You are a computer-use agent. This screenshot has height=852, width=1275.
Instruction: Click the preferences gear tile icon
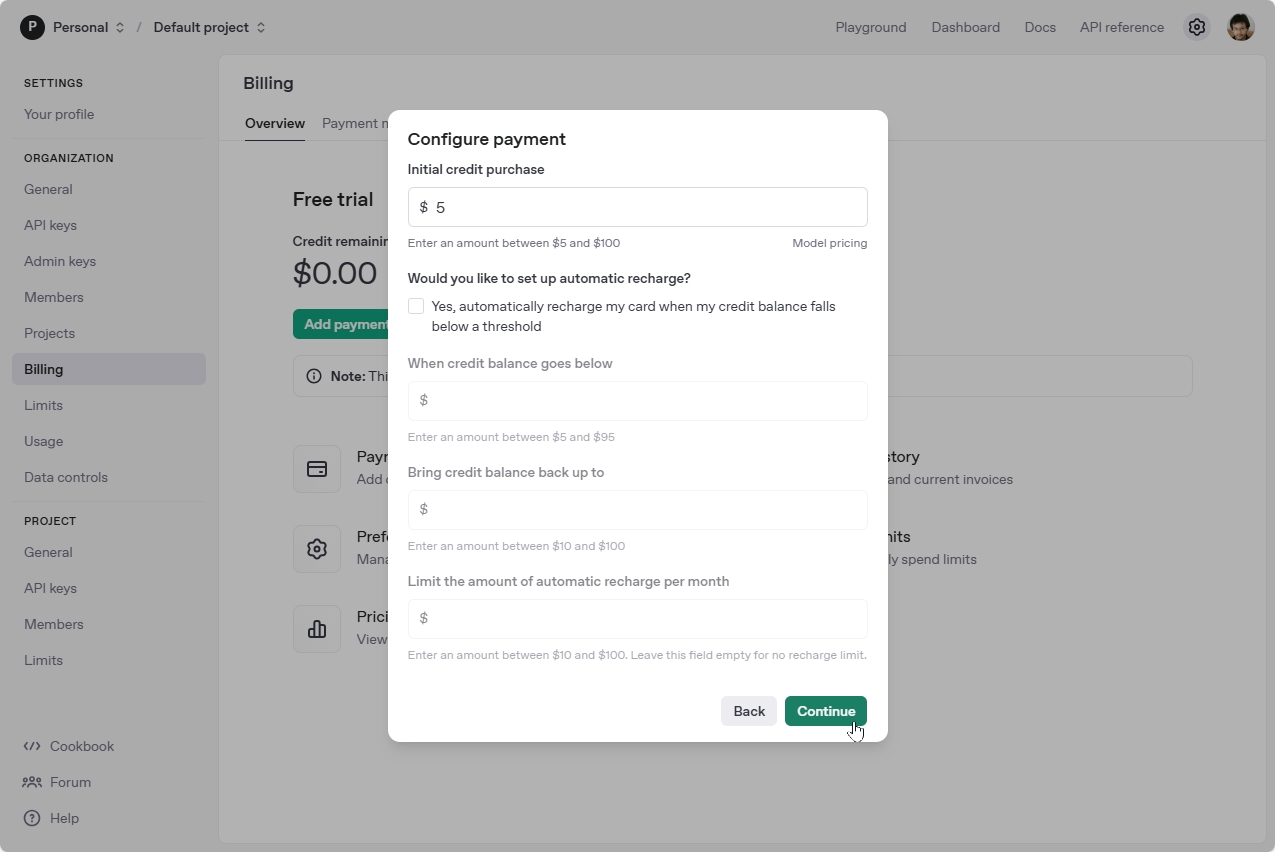pyautogui.click(x=317, y=549)
